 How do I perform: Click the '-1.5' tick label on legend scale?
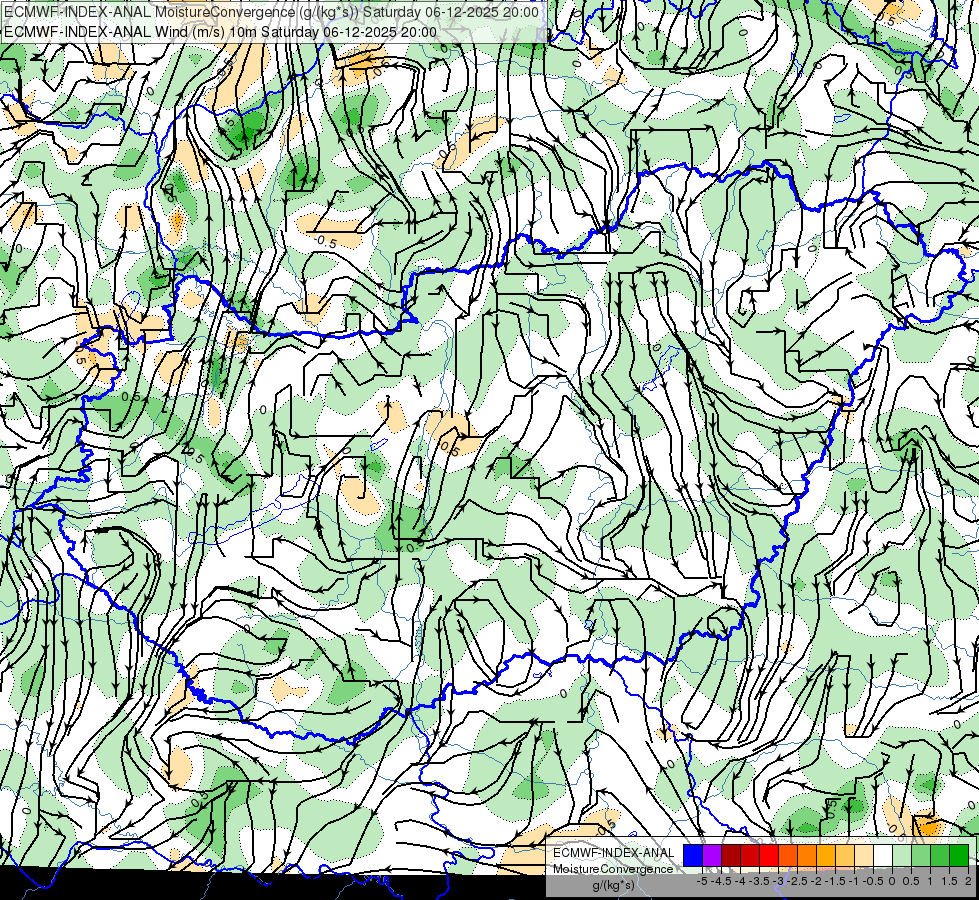coord(837,881)
